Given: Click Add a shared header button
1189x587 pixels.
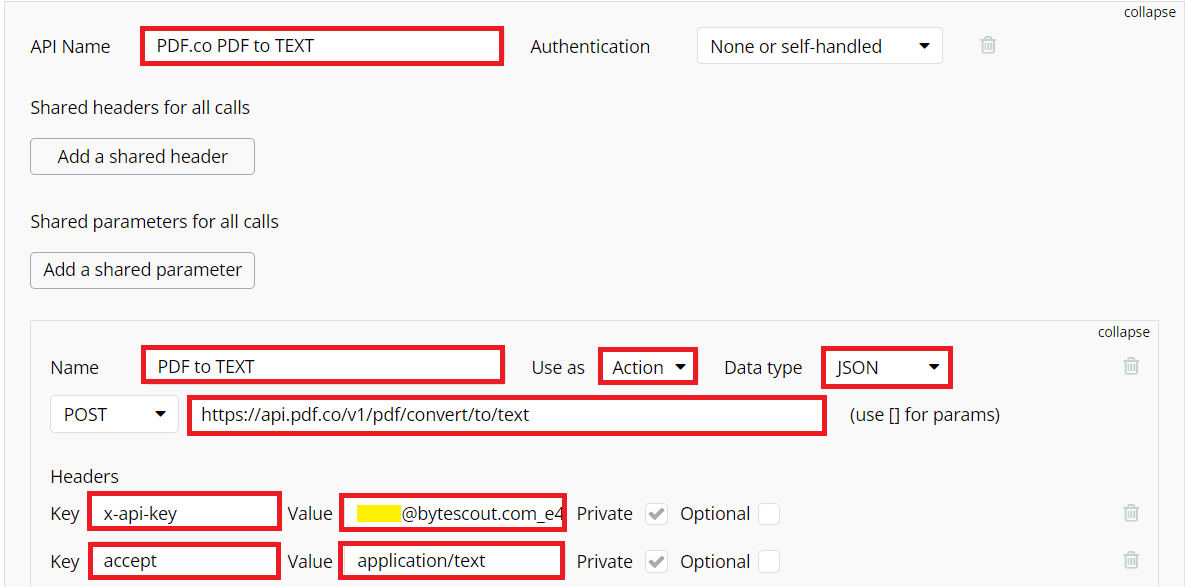Looking at the screenshot, I should [x=142, y=156].
